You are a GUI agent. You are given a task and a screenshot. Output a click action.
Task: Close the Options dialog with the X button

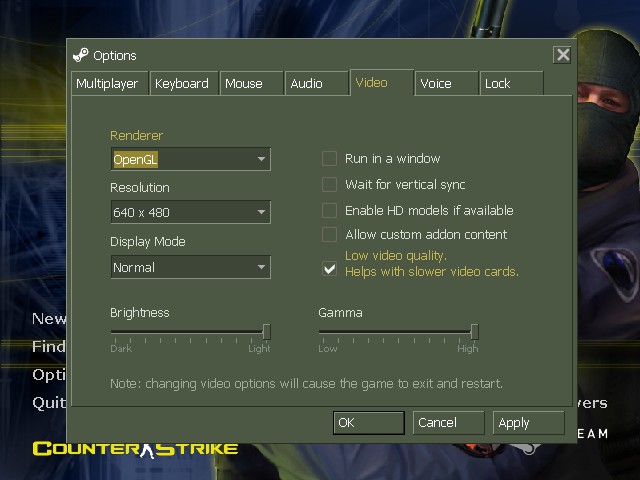(563, 55)
